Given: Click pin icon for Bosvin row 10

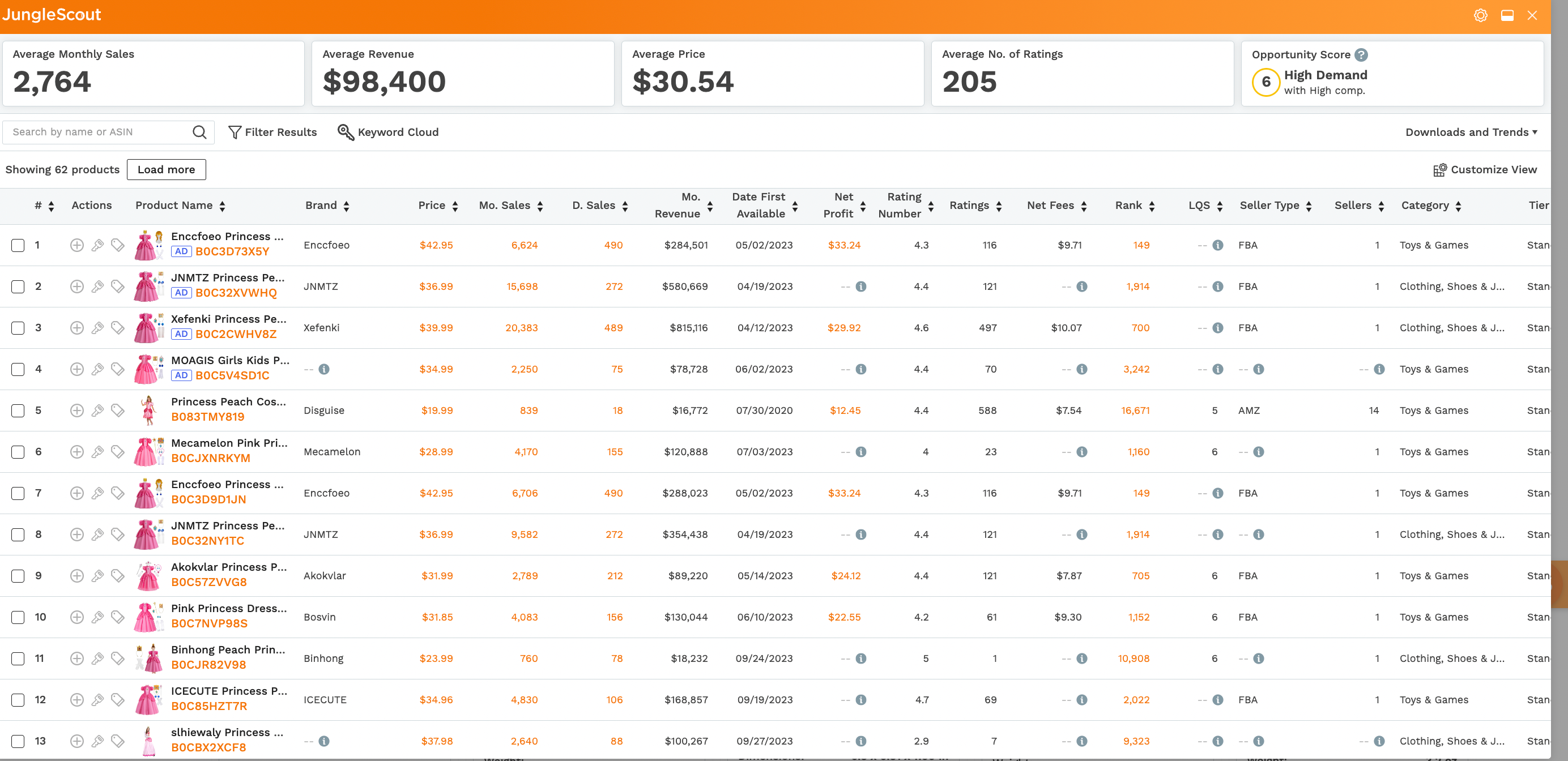Looking at the screenshot, I should pyautogui.click(x=97, y=617).
